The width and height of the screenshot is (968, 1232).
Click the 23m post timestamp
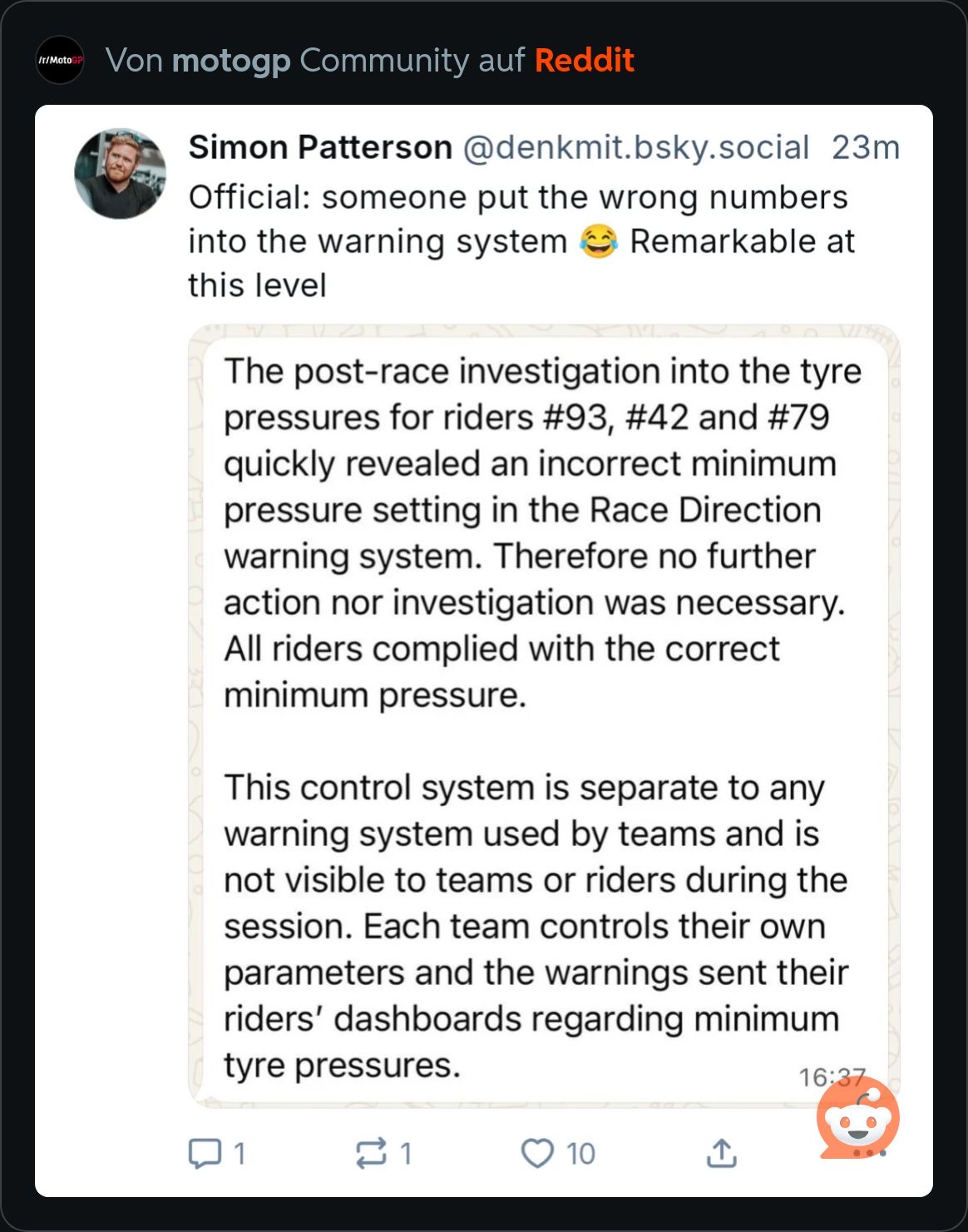[865, 147]
